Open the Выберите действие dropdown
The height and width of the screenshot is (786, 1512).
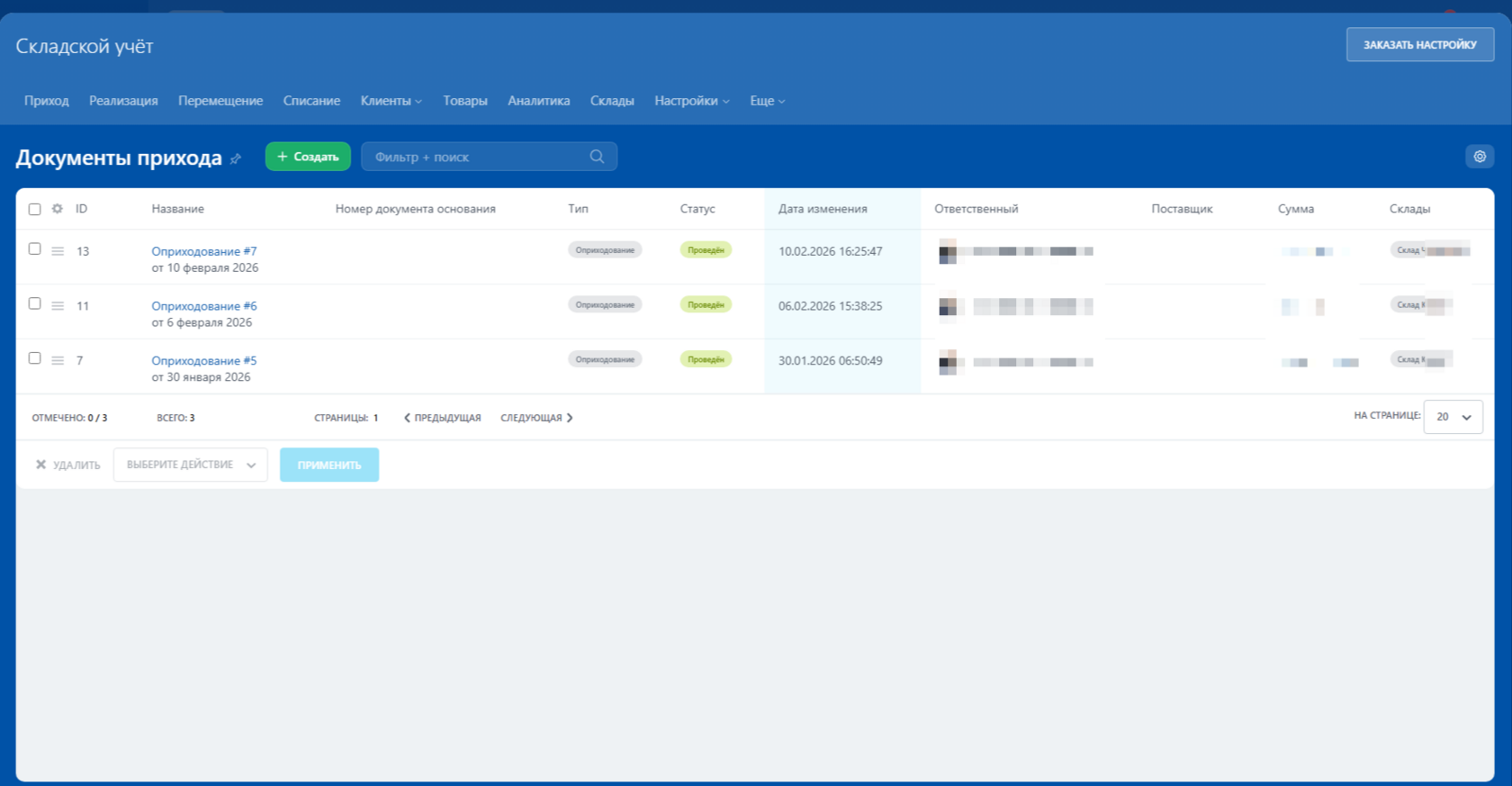(191, 465)
